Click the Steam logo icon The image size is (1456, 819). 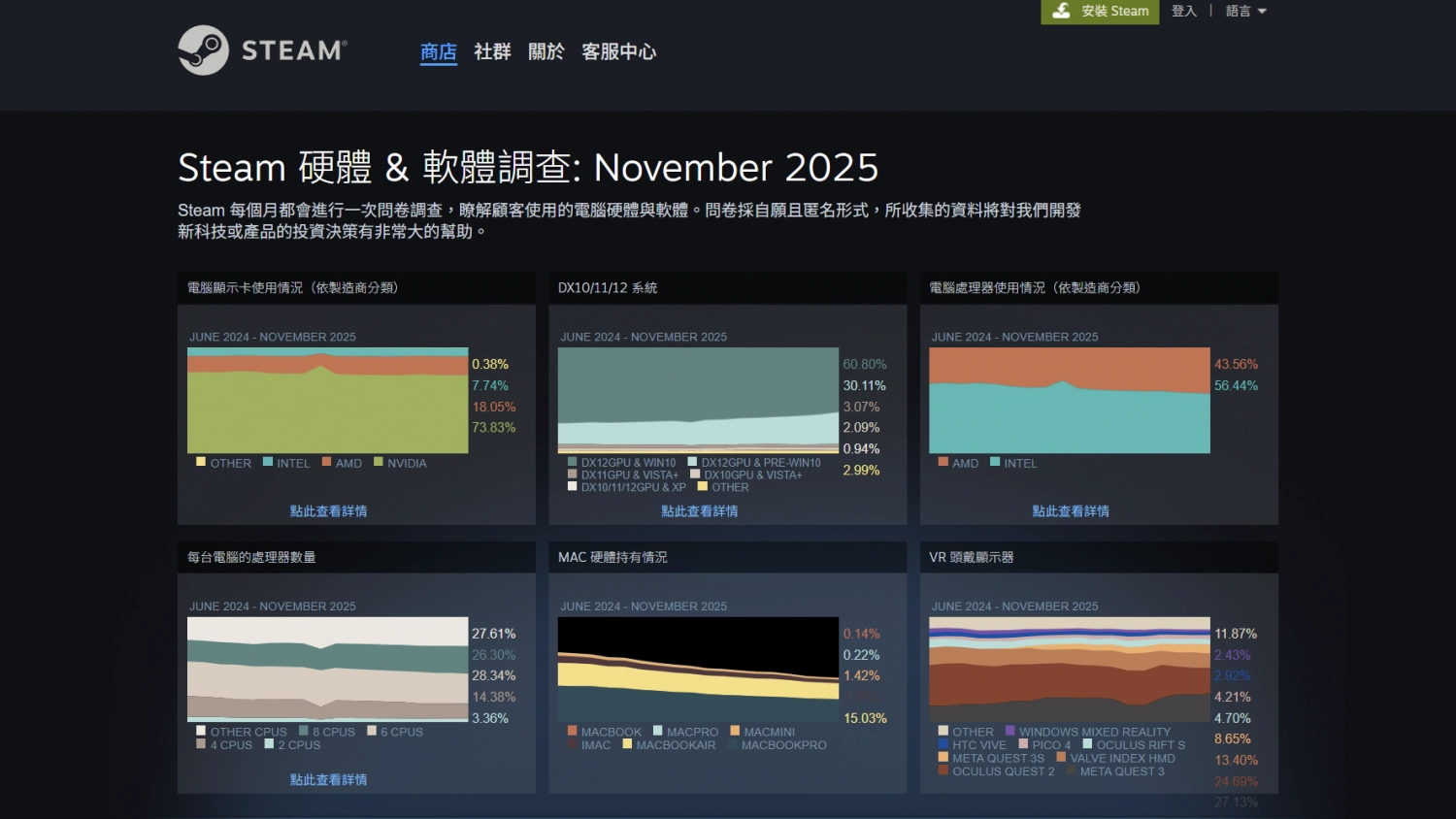(x=204, y=50)
